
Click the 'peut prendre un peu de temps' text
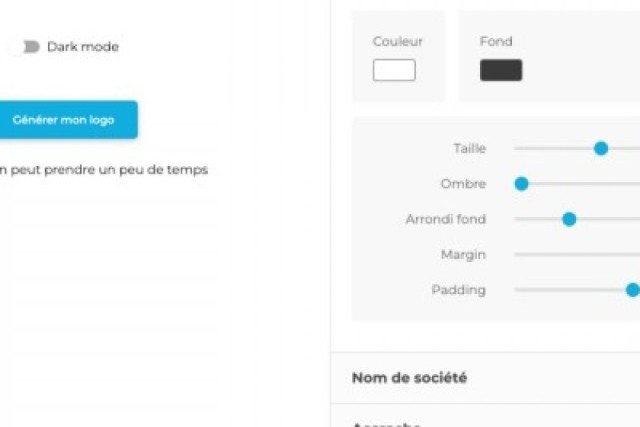104,170
